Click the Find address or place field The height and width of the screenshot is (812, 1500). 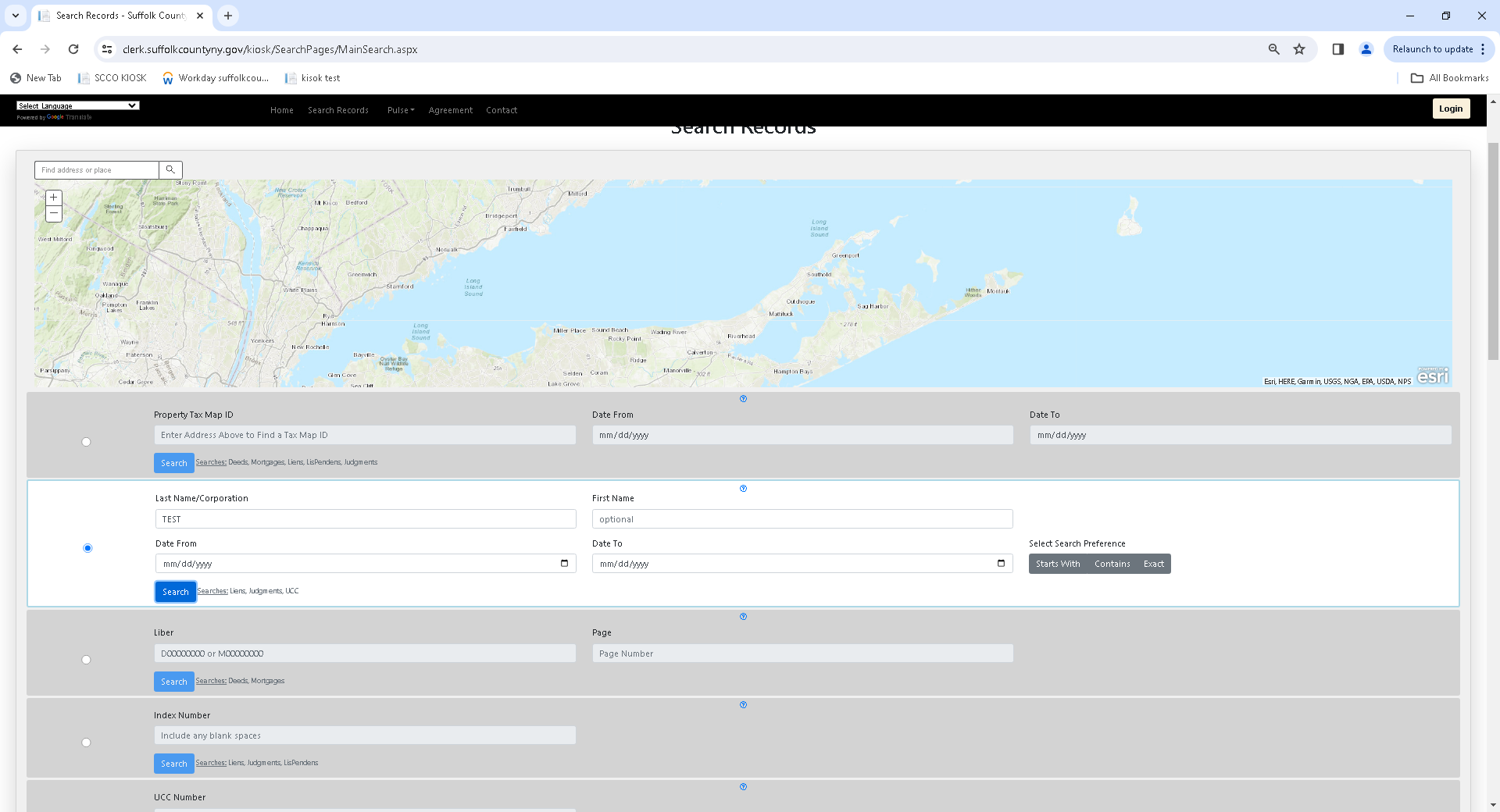click(x=97, y=169)
